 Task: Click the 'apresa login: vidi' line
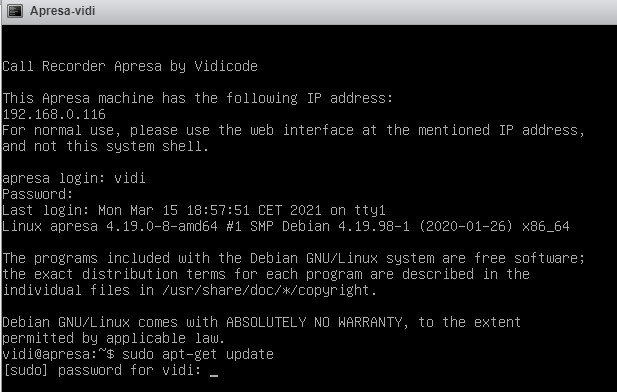[x=74, y=178]
